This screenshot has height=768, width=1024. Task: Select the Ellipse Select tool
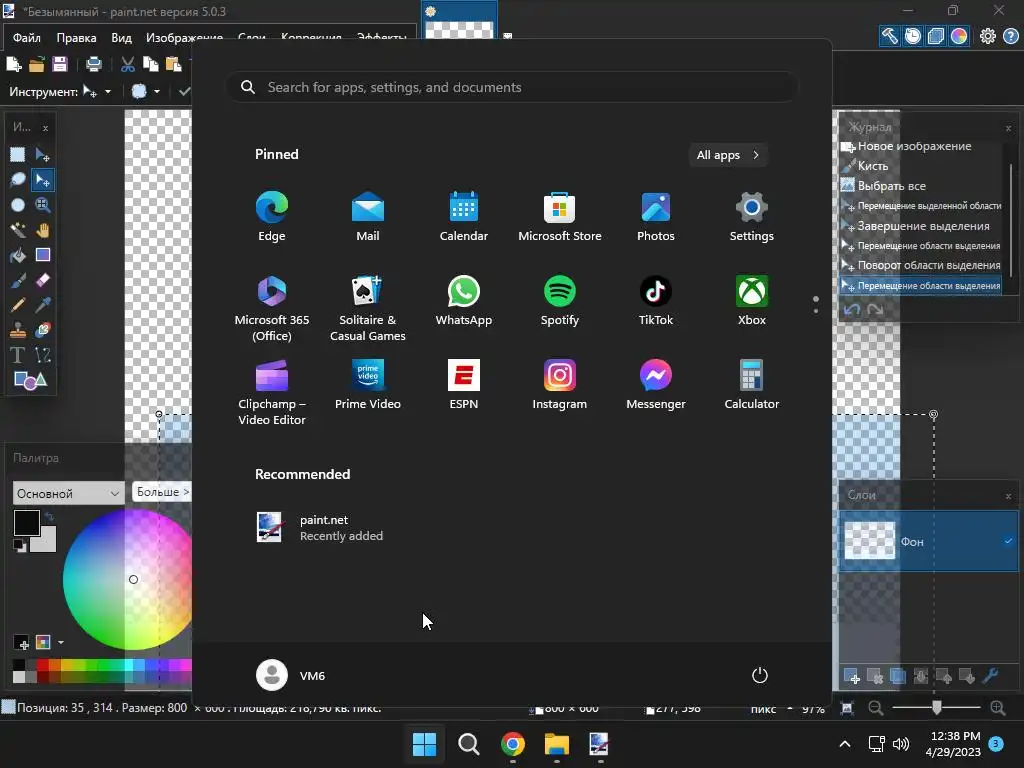coord(18,205)
